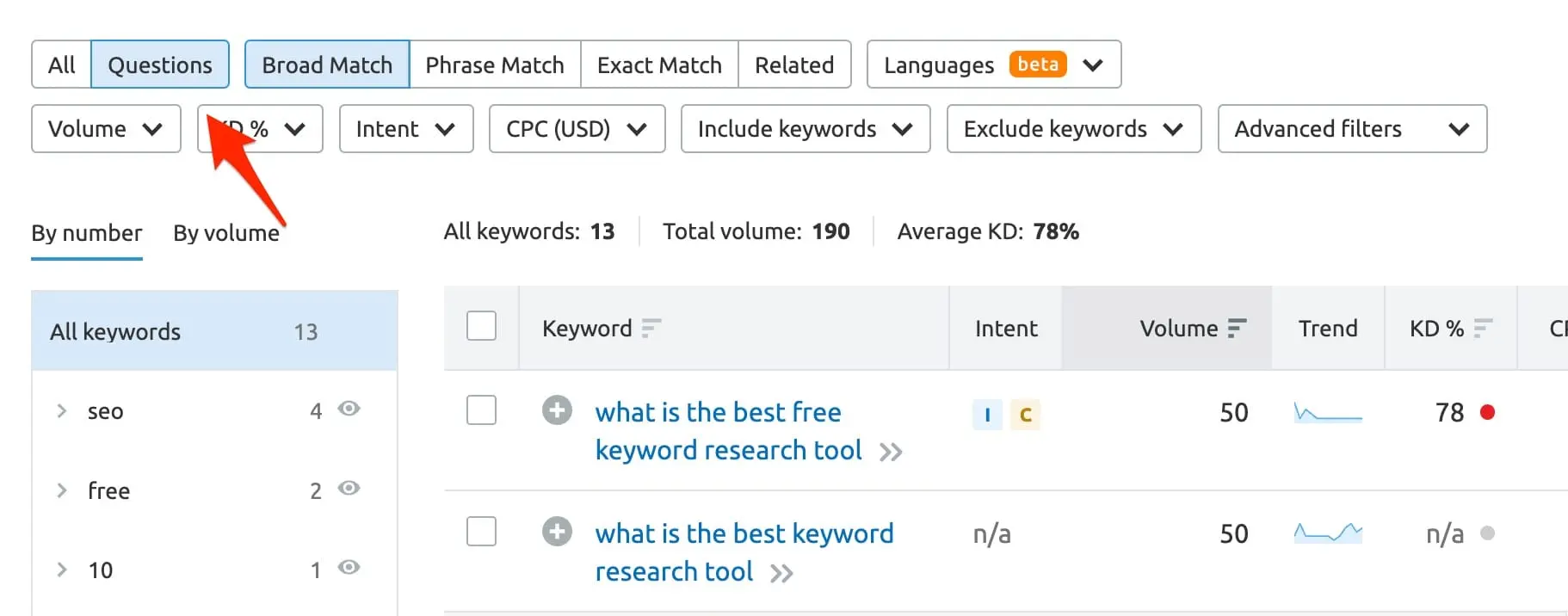Open 'what is the best keyword research tool' link
This screenshot has height=616, width=1568.
pos(744,534)
